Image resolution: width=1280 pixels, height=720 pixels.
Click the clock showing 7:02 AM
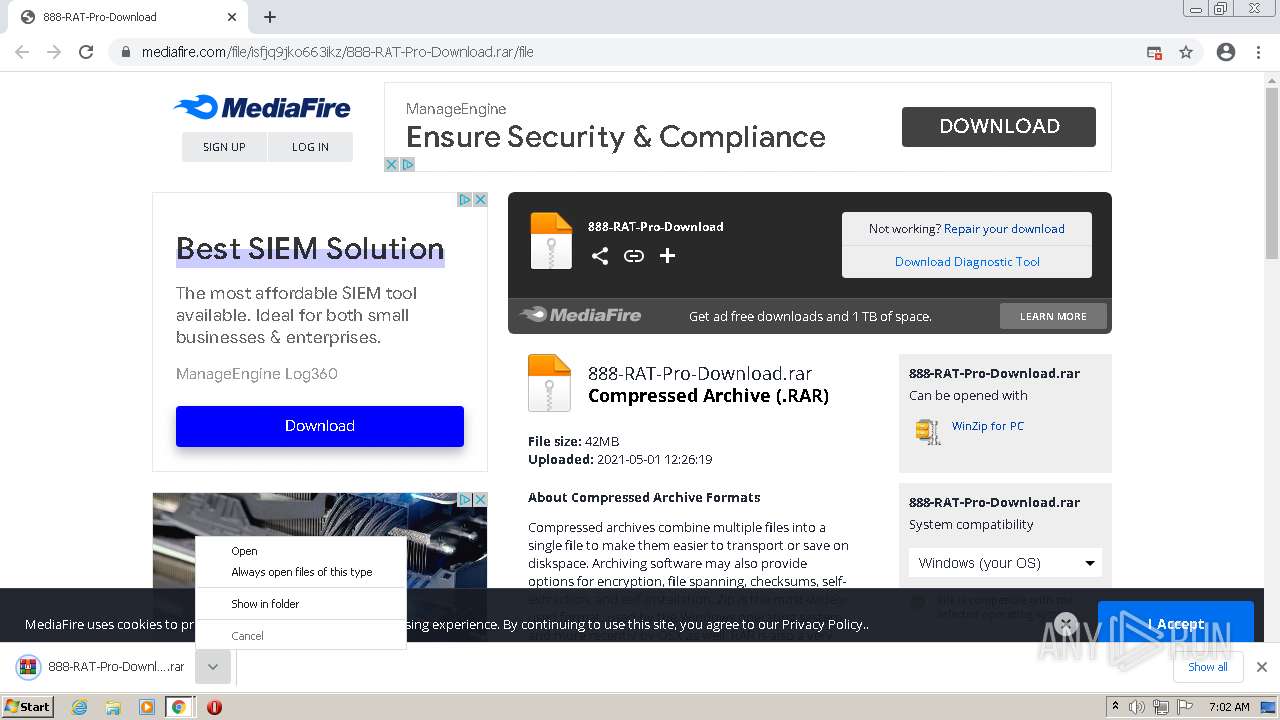tap(1229, 707)
